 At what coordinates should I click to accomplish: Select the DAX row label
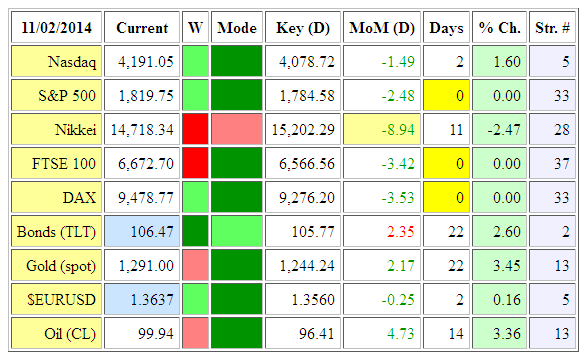pos(57,197)
